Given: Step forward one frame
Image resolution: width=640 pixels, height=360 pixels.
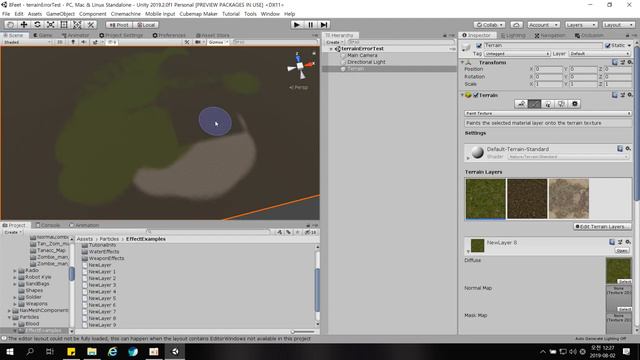Looking at the screenshot, I should point(324,25).
